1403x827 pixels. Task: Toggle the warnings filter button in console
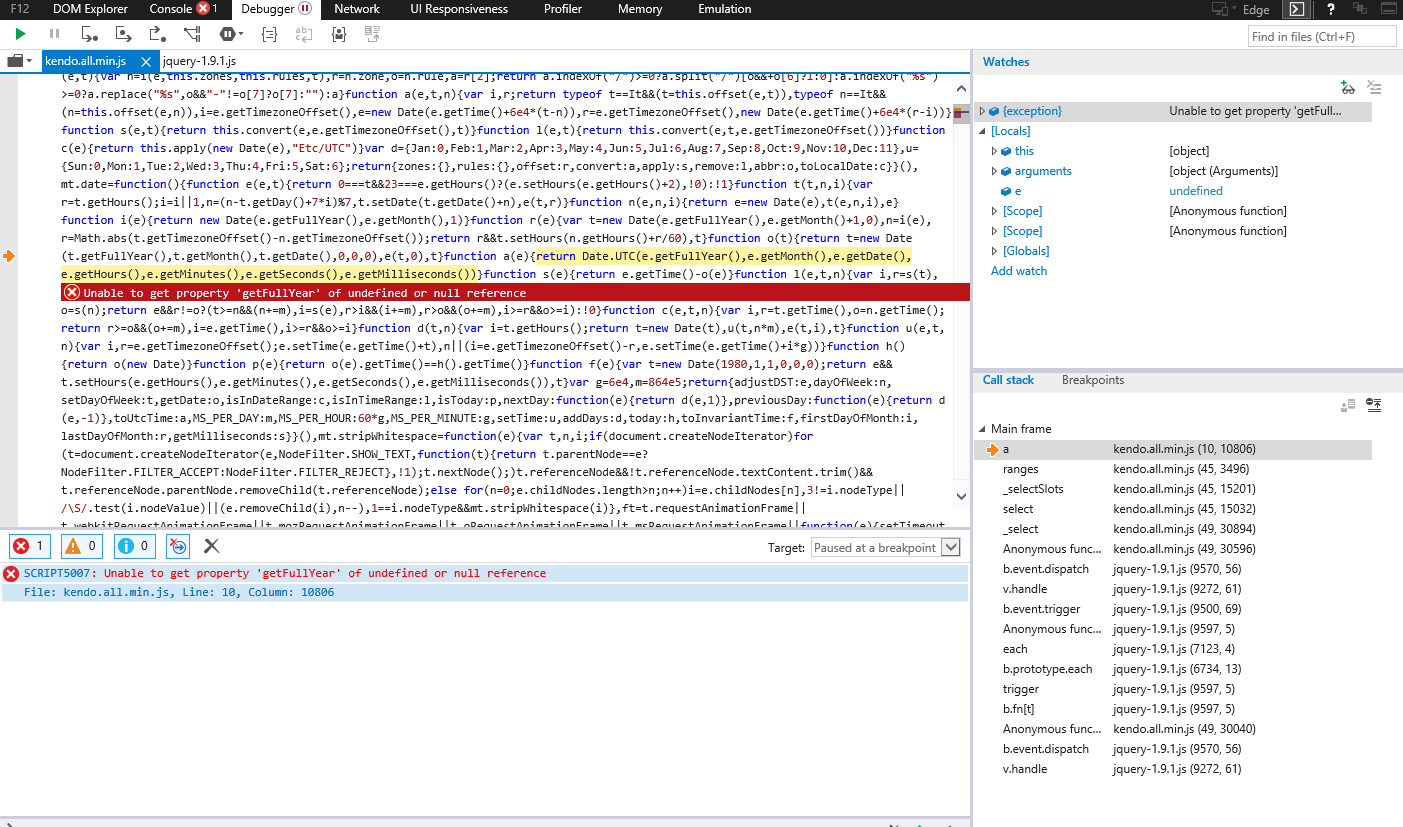coord(82,546)
